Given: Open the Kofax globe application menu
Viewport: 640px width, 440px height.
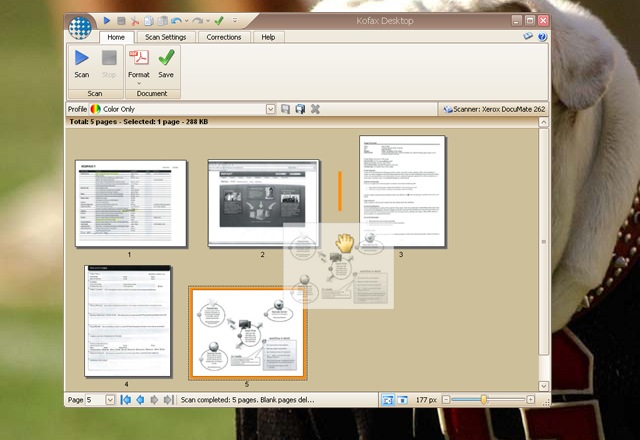Looking at the screenshot, I should [80, 28].
